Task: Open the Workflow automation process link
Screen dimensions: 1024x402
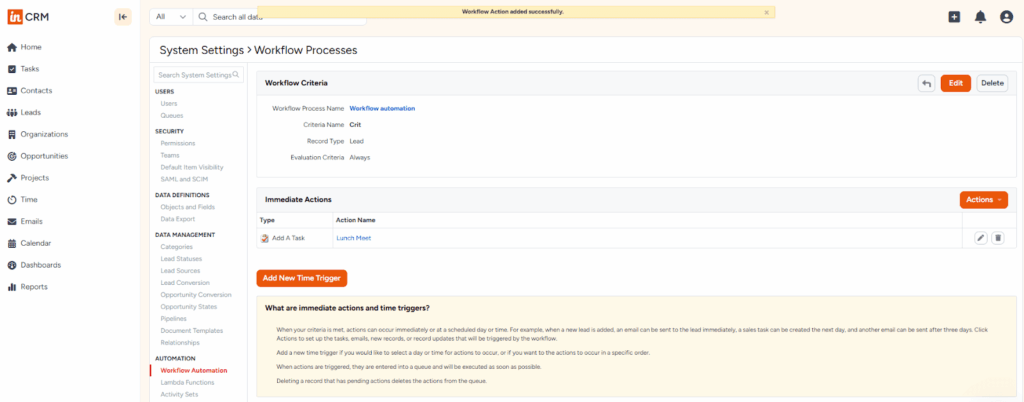Action: pos(381,108)
